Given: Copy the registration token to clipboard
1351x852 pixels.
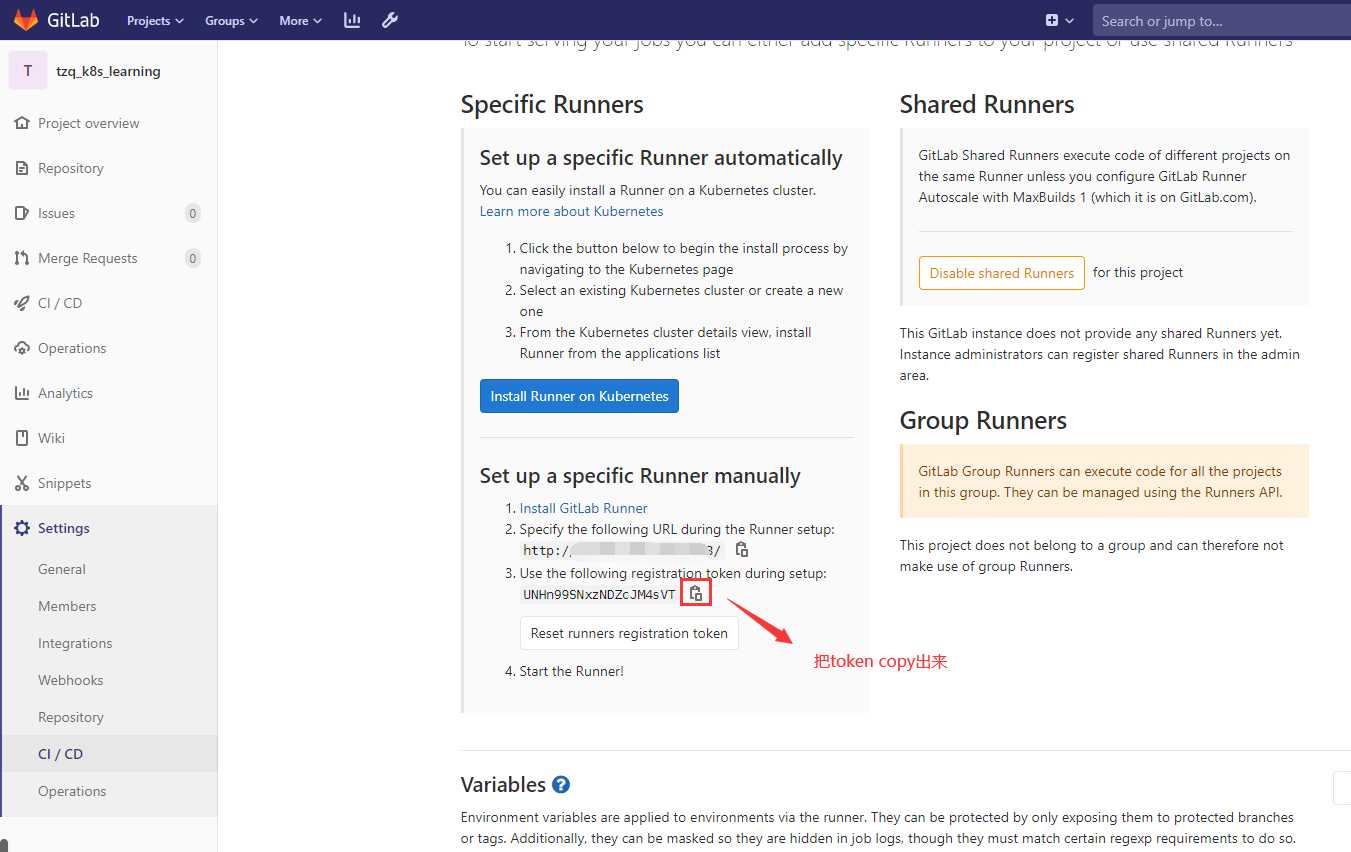Looking at the screenshot, I should tap(696, 594).
